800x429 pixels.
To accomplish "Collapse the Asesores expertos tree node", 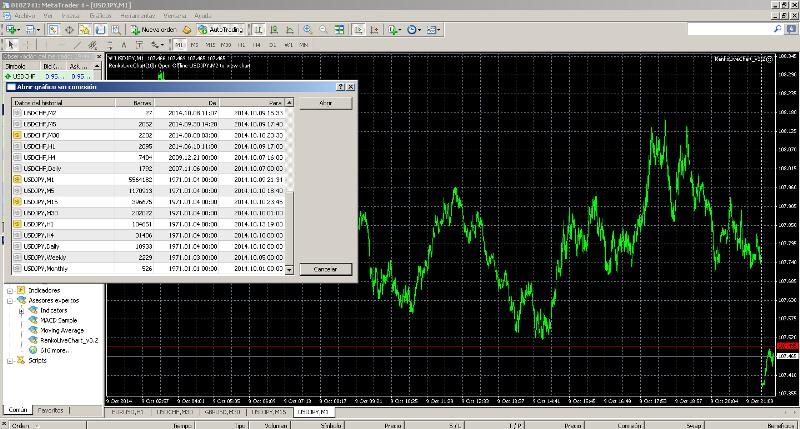I will tap(9, 300).
